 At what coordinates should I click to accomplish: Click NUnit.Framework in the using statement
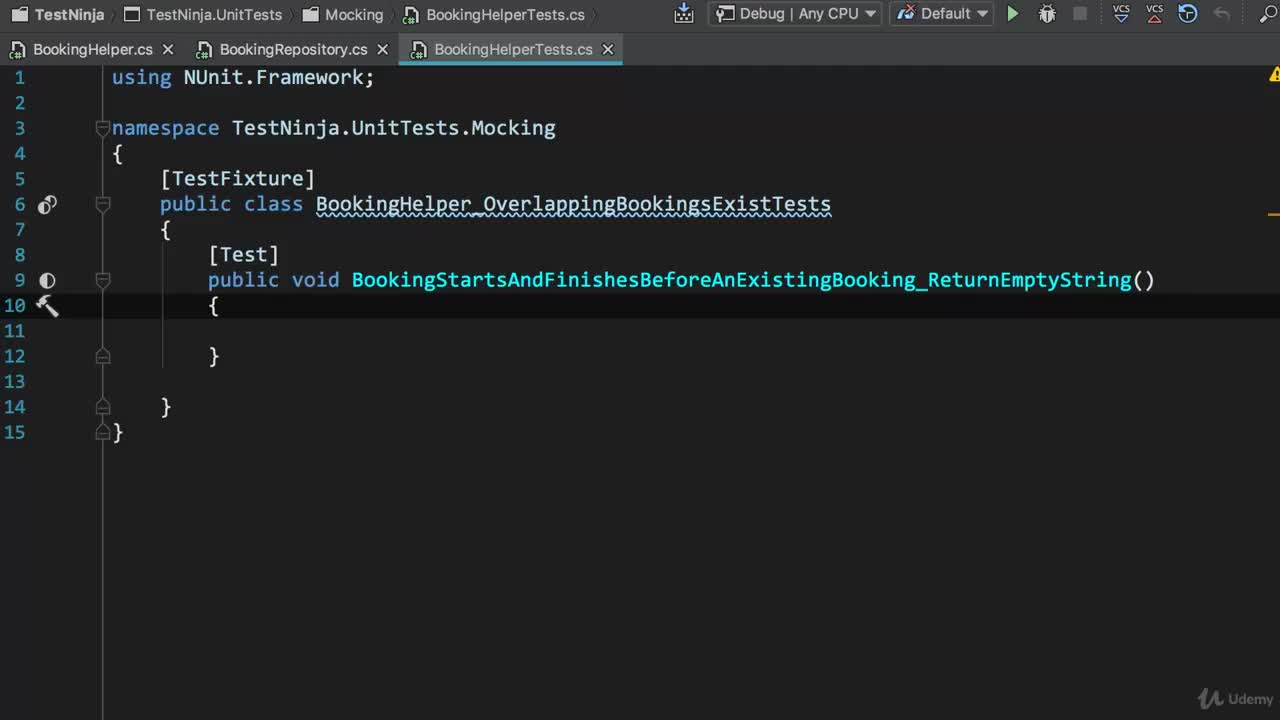(x=273, y=78)
